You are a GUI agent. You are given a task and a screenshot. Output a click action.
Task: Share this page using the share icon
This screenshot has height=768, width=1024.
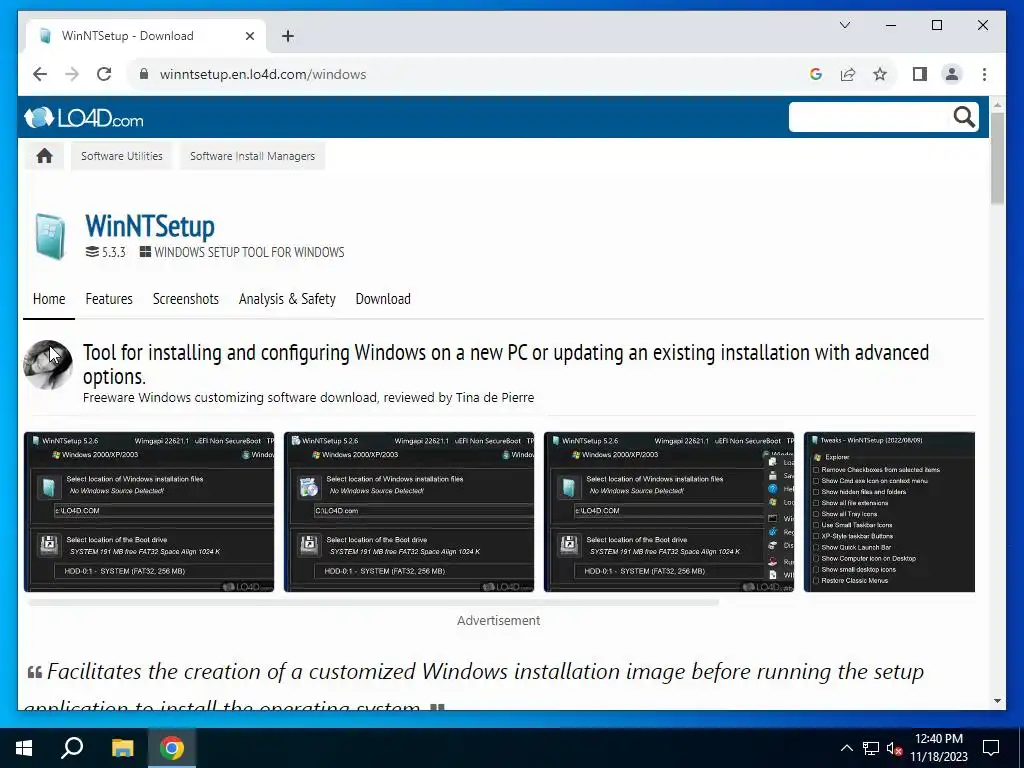[x=848, y=74]
